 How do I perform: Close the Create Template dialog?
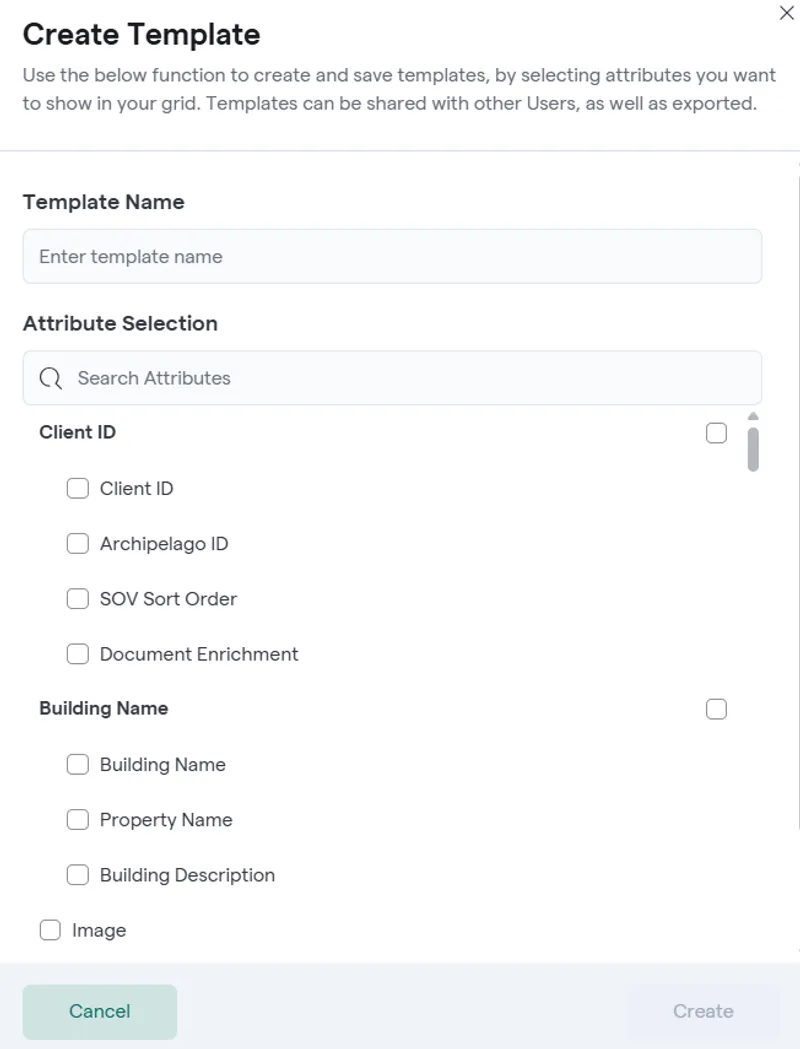pos(786,13)
